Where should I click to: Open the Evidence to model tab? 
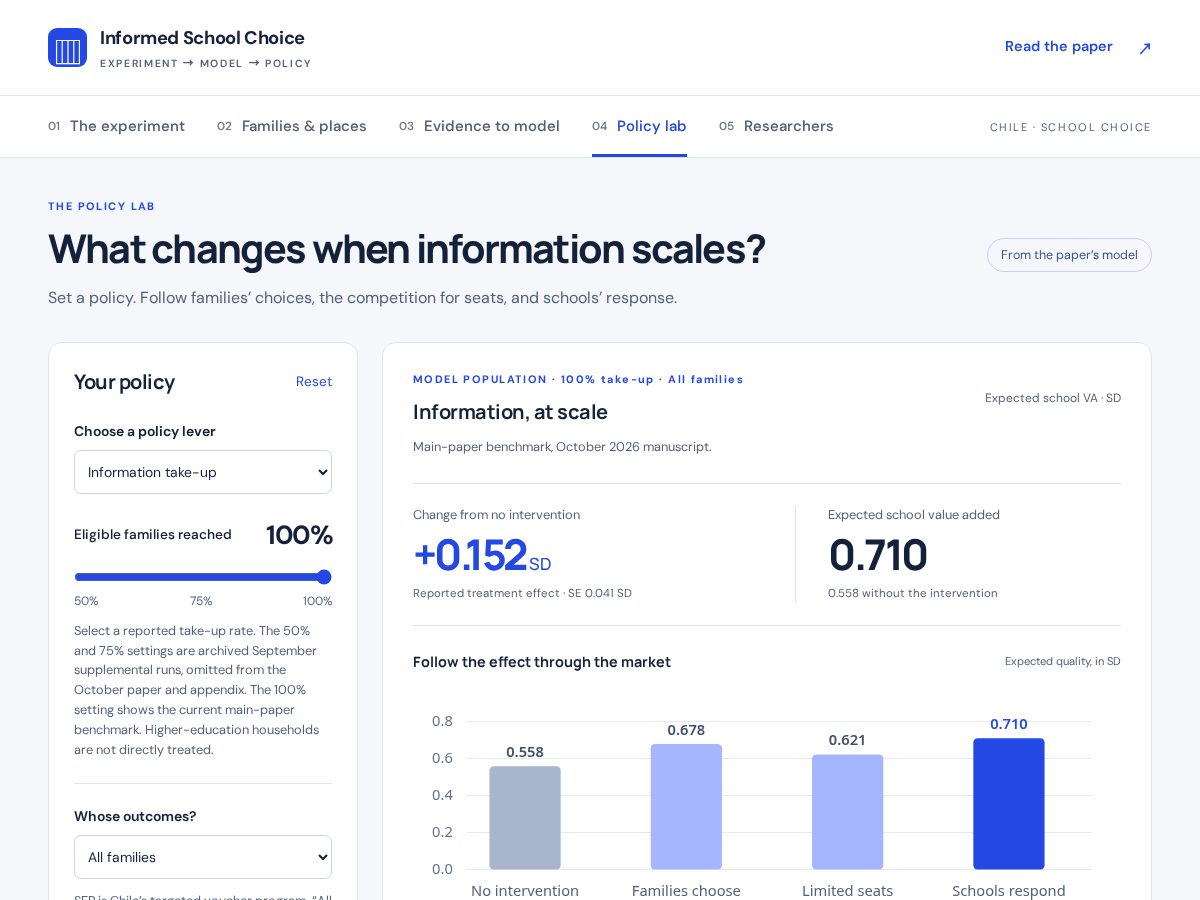[x=479, y=126]
